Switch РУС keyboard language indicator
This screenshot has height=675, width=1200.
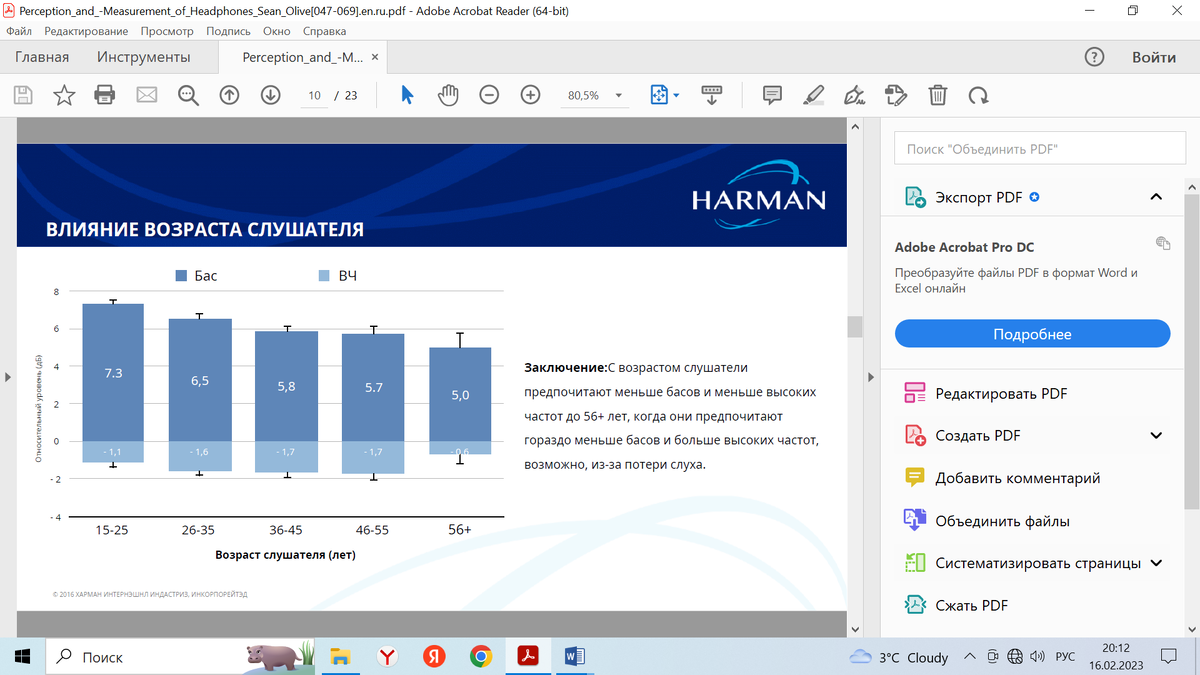tap(1066, 657)
